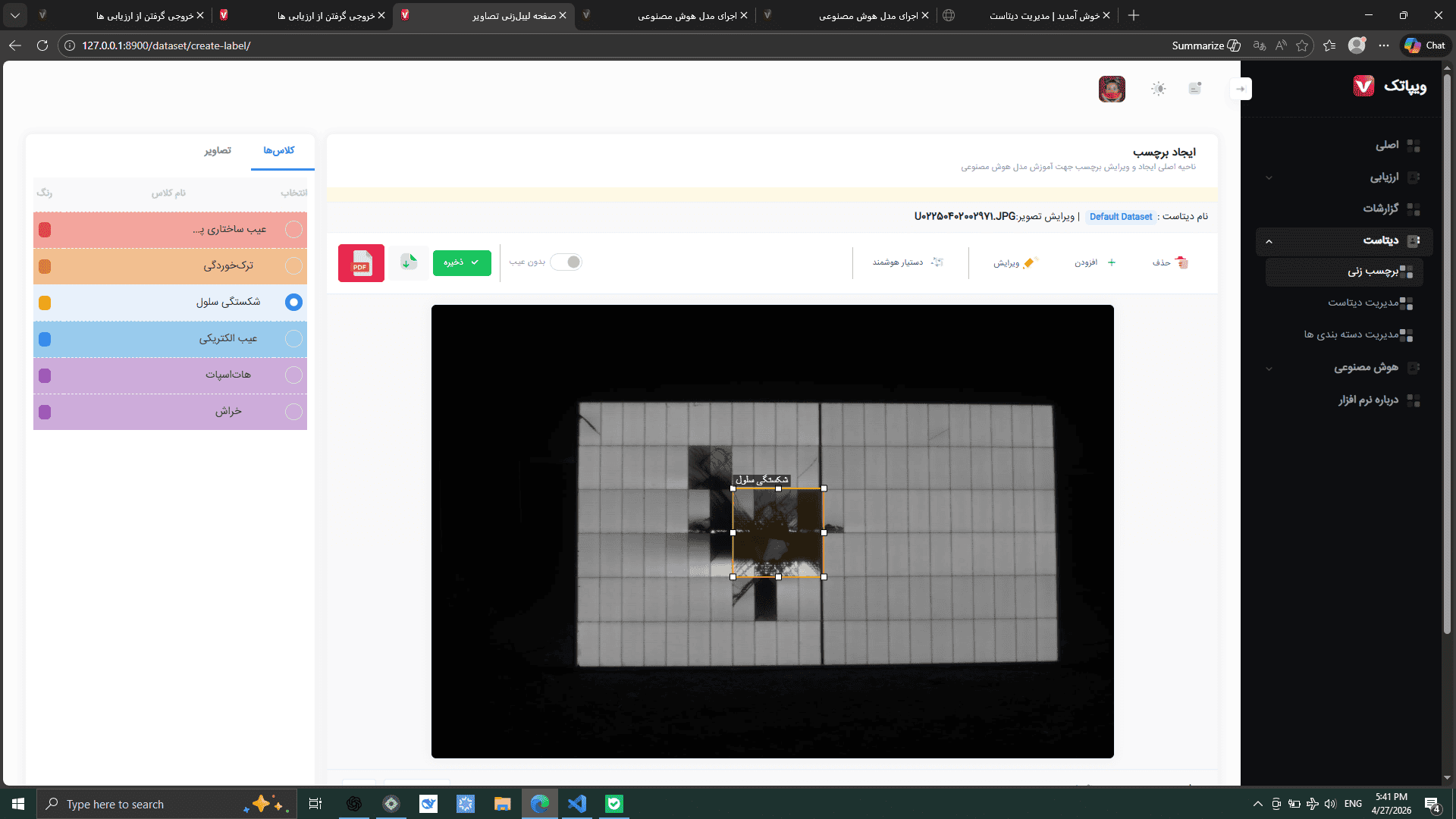Select the ترک‌خوردگی class radio button

point(293,266)
